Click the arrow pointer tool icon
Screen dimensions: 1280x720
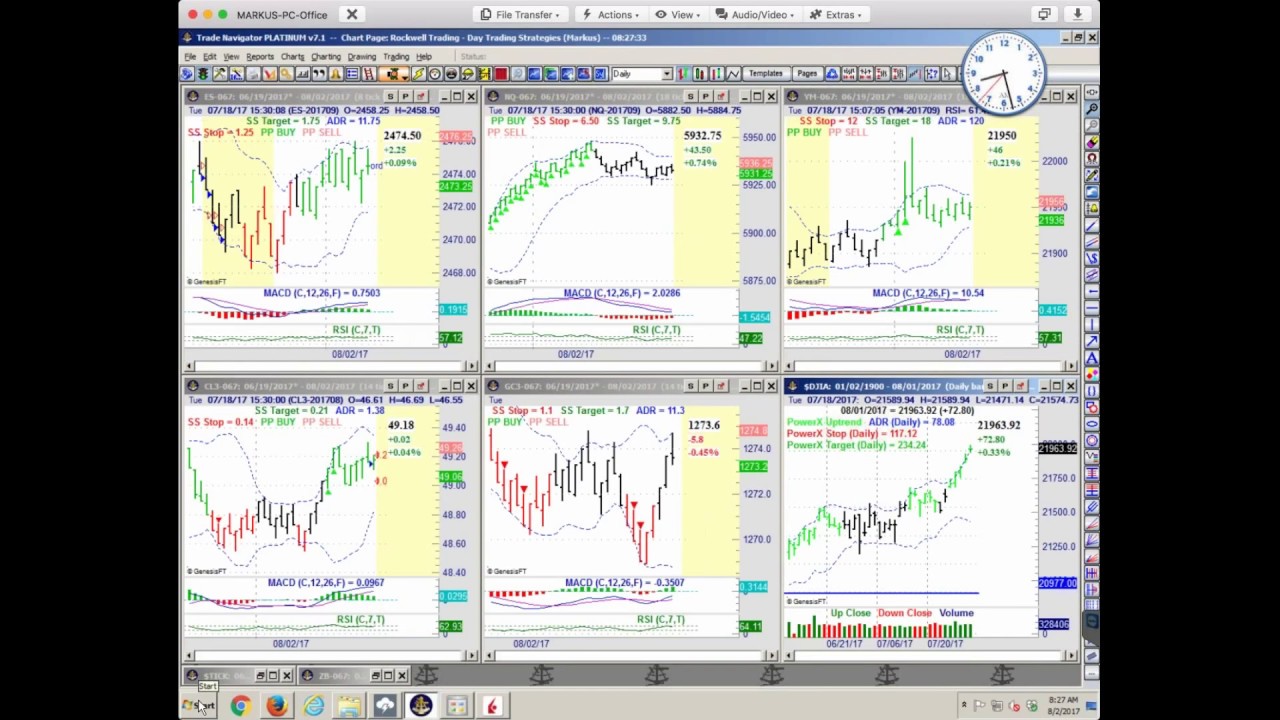pyautogui.click(x=947, y=74)
